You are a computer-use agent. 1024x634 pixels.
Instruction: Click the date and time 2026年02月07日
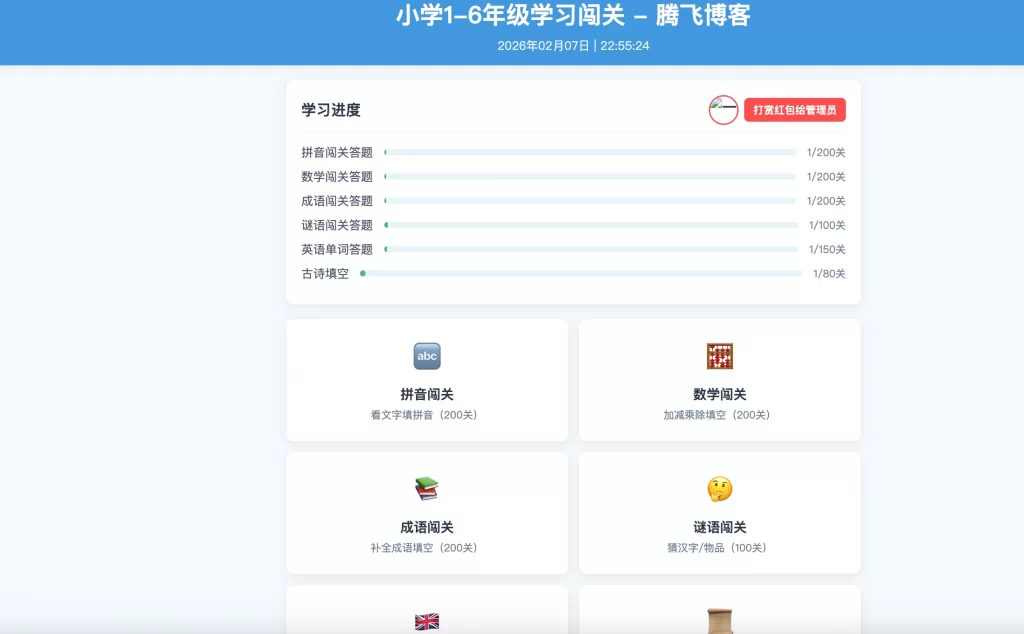coord(573,46)
